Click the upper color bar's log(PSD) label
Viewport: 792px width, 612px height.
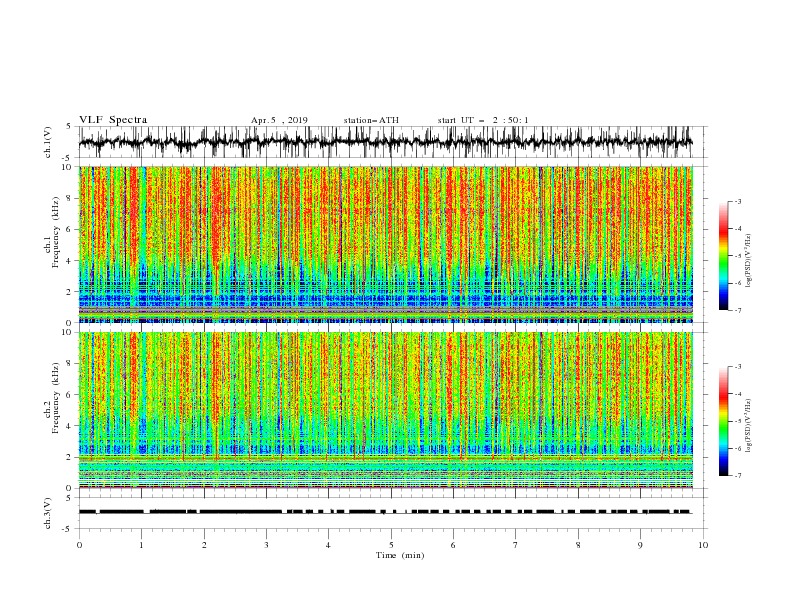(x=748, y=261)
